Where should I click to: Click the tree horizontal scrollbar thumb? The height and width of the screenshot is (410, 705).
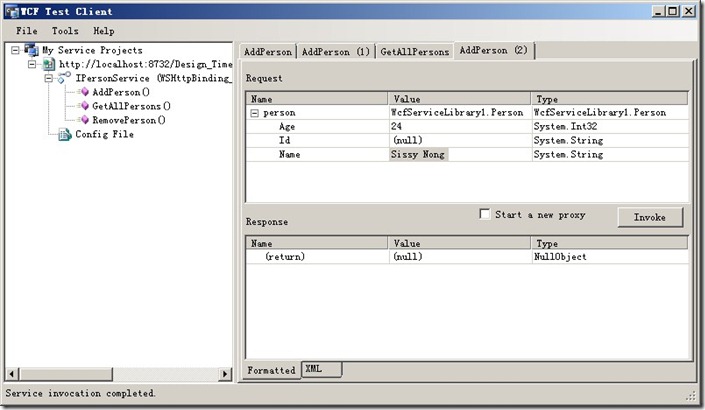tap(66, 374)
